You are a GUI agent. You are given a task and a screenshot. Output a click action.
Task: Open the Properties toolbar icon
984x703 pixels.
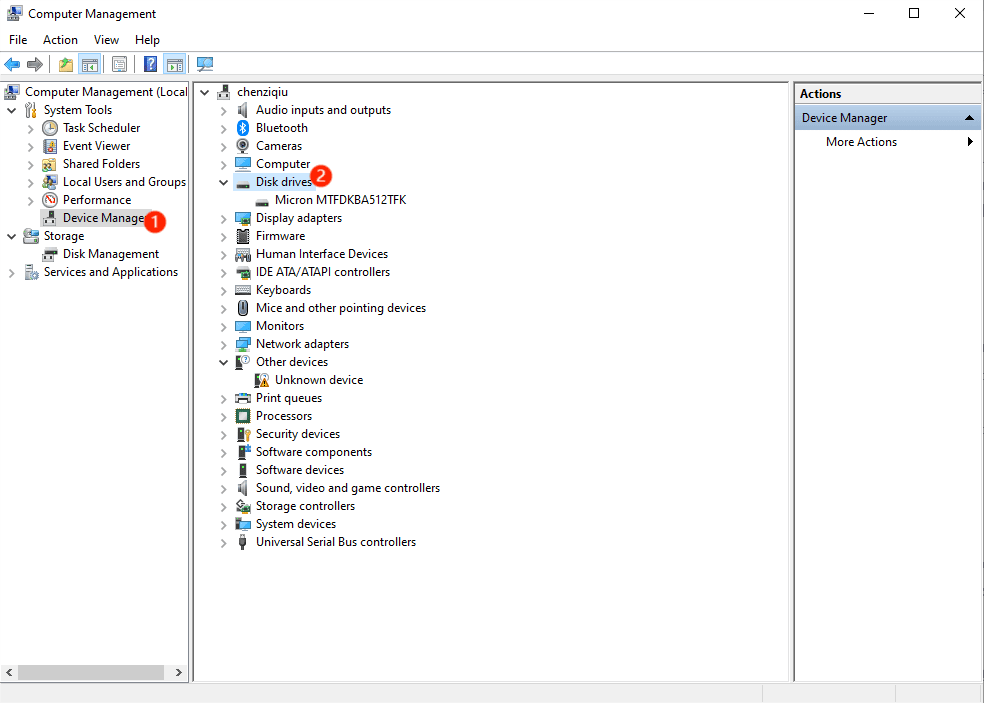(x=119, y=65)
